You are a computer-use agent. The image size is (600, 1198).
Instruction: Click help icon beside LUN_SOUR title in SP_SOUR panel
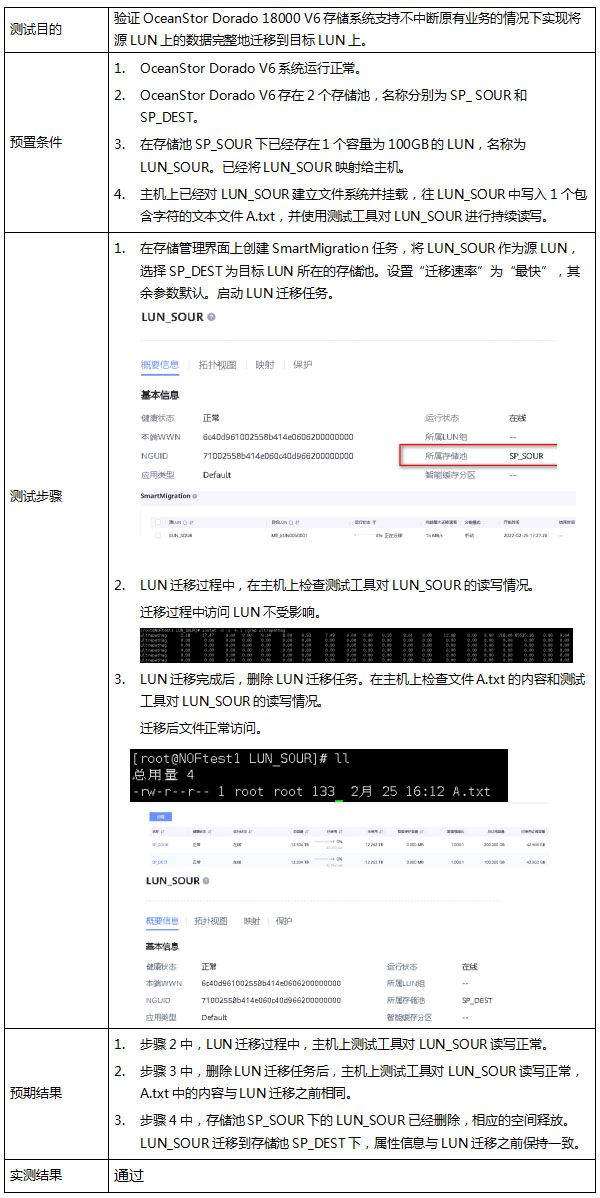coord(211,317)
